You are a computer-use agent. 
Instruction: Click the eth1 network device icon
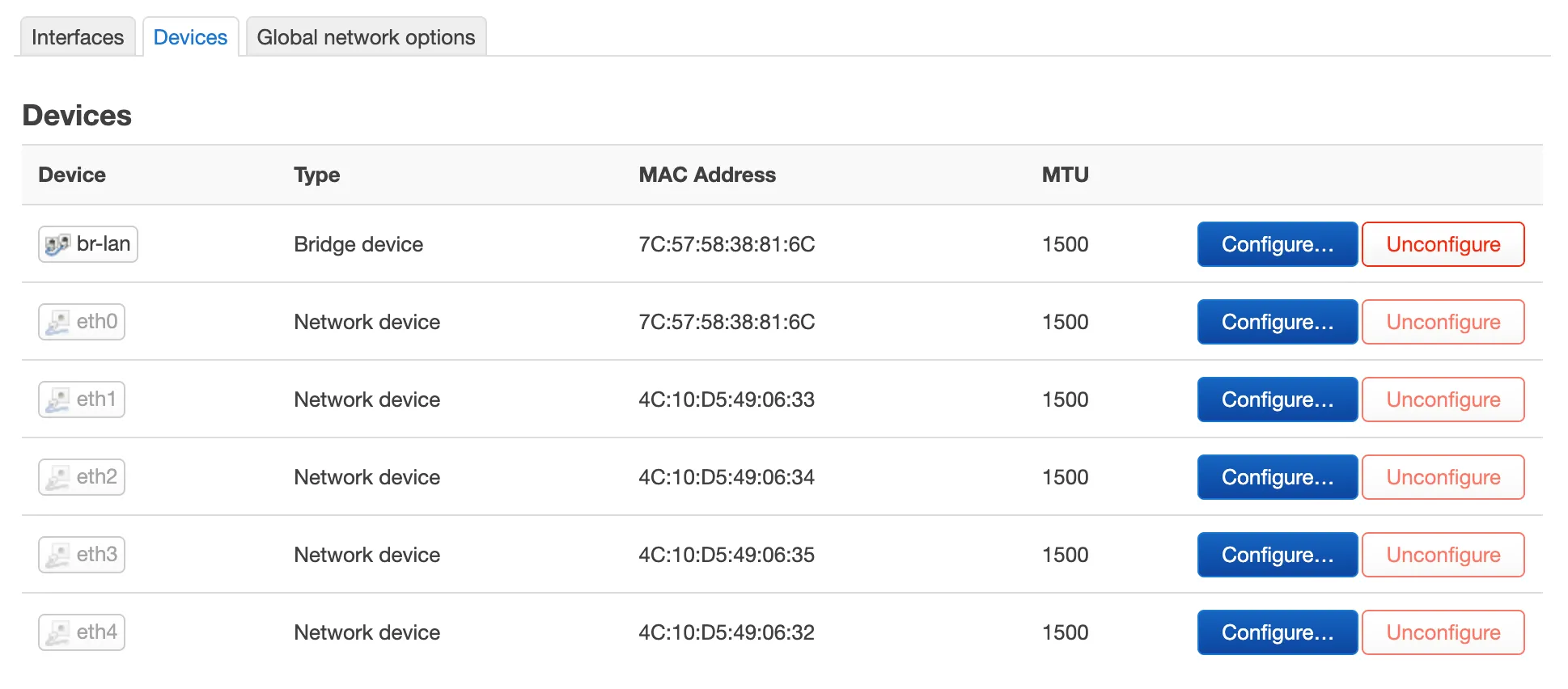(57, 399)
